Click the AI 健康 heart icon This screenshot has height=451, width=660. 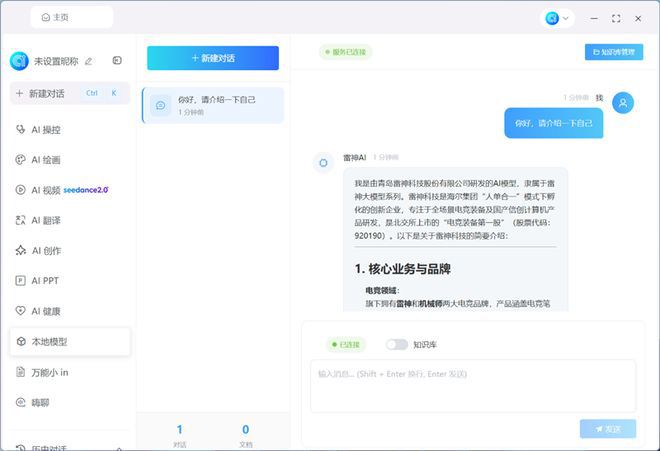tap(20, 311)
